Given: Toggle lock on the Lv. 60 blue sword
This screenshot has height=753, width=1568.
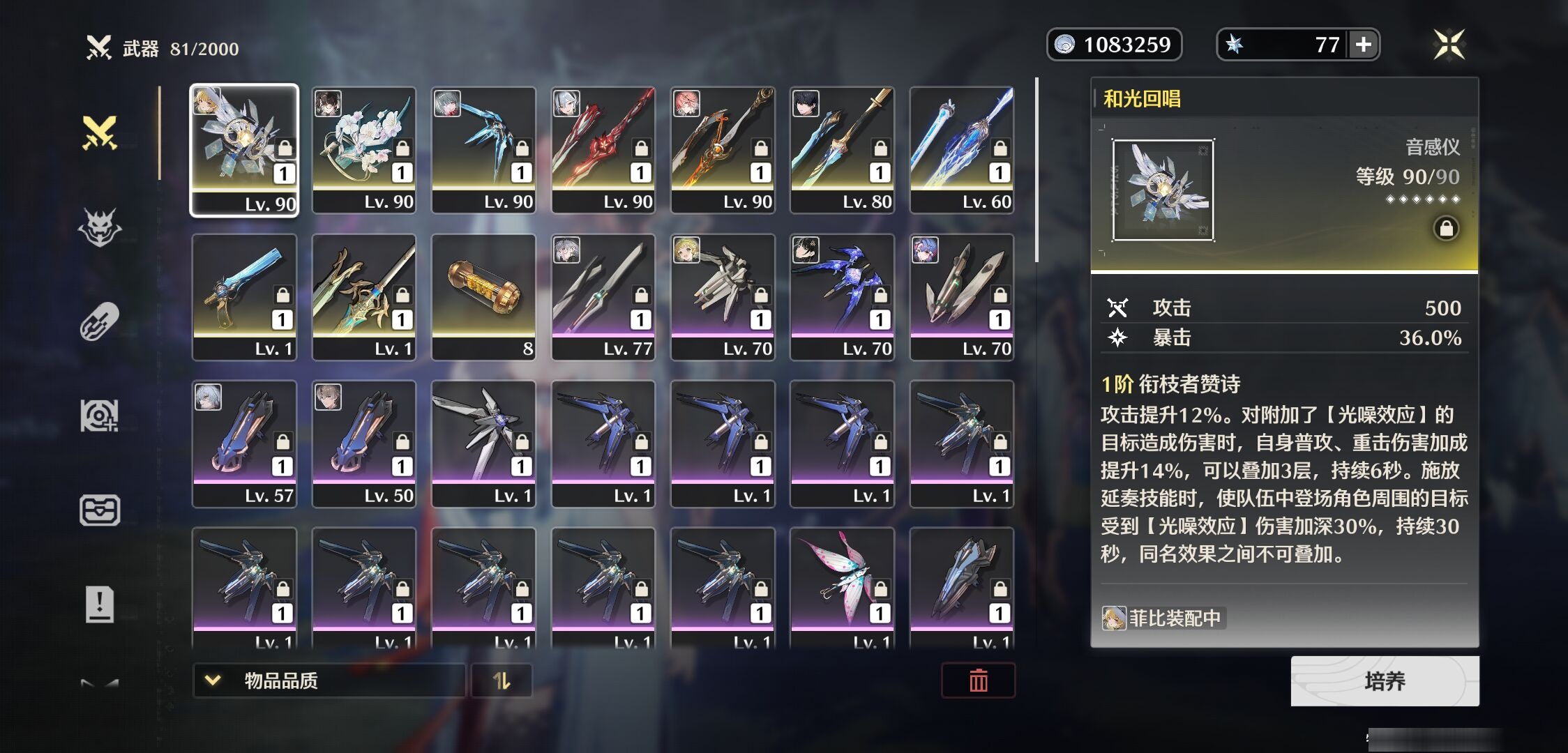Looking at the screenshot, I should (x=1000, y=148).
